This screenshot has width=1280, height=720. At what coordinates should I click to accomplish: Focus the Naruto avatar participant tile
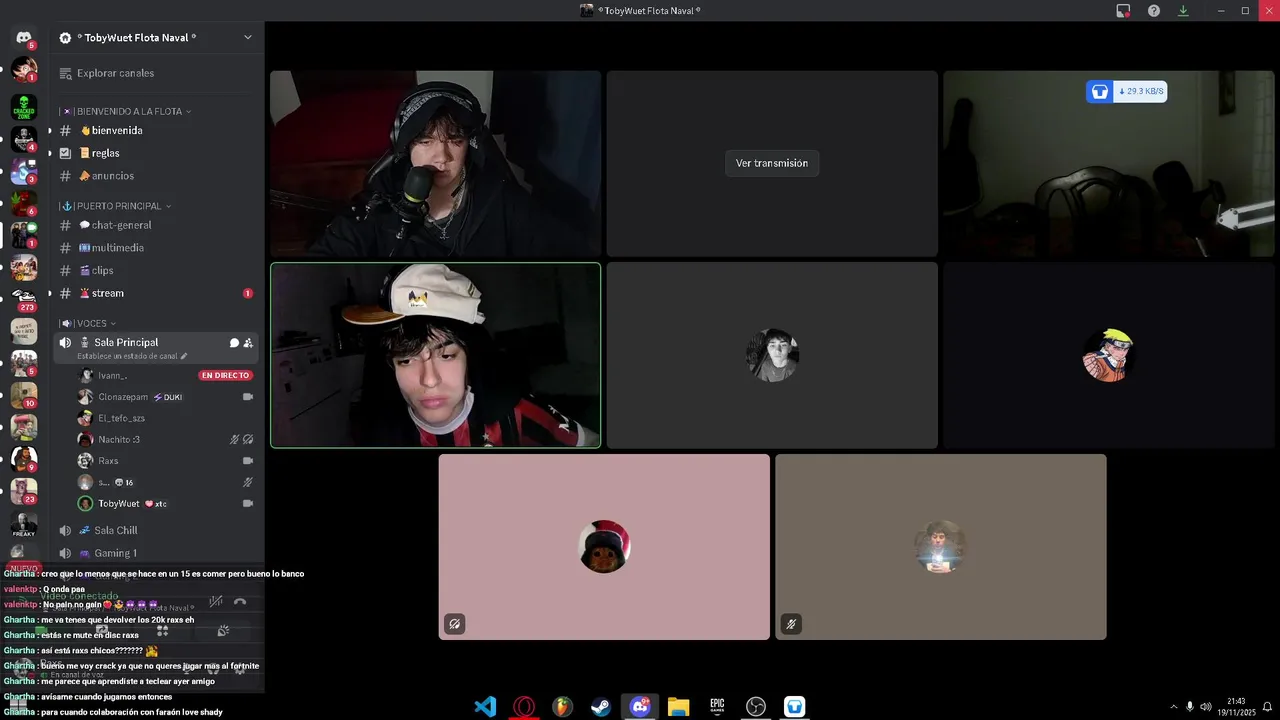tap(1108, 355)
